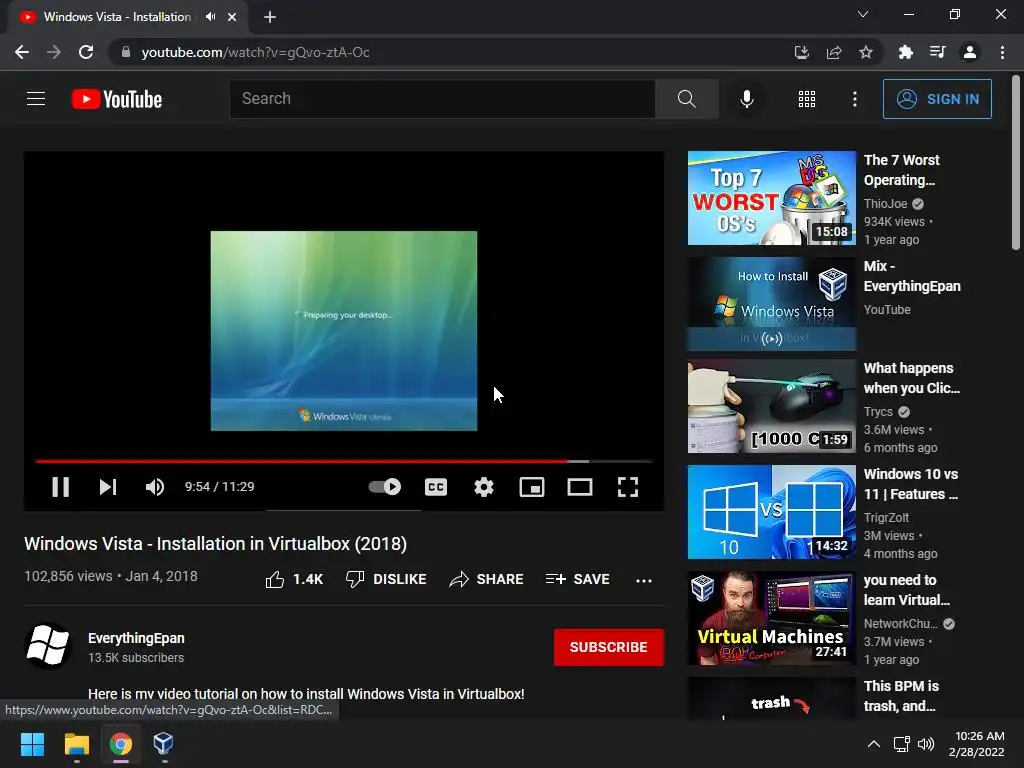The width and height of the screenshot is (1024, 768).
Task: Open more actions ellipsis under video
Action: (x=644, y=581)
